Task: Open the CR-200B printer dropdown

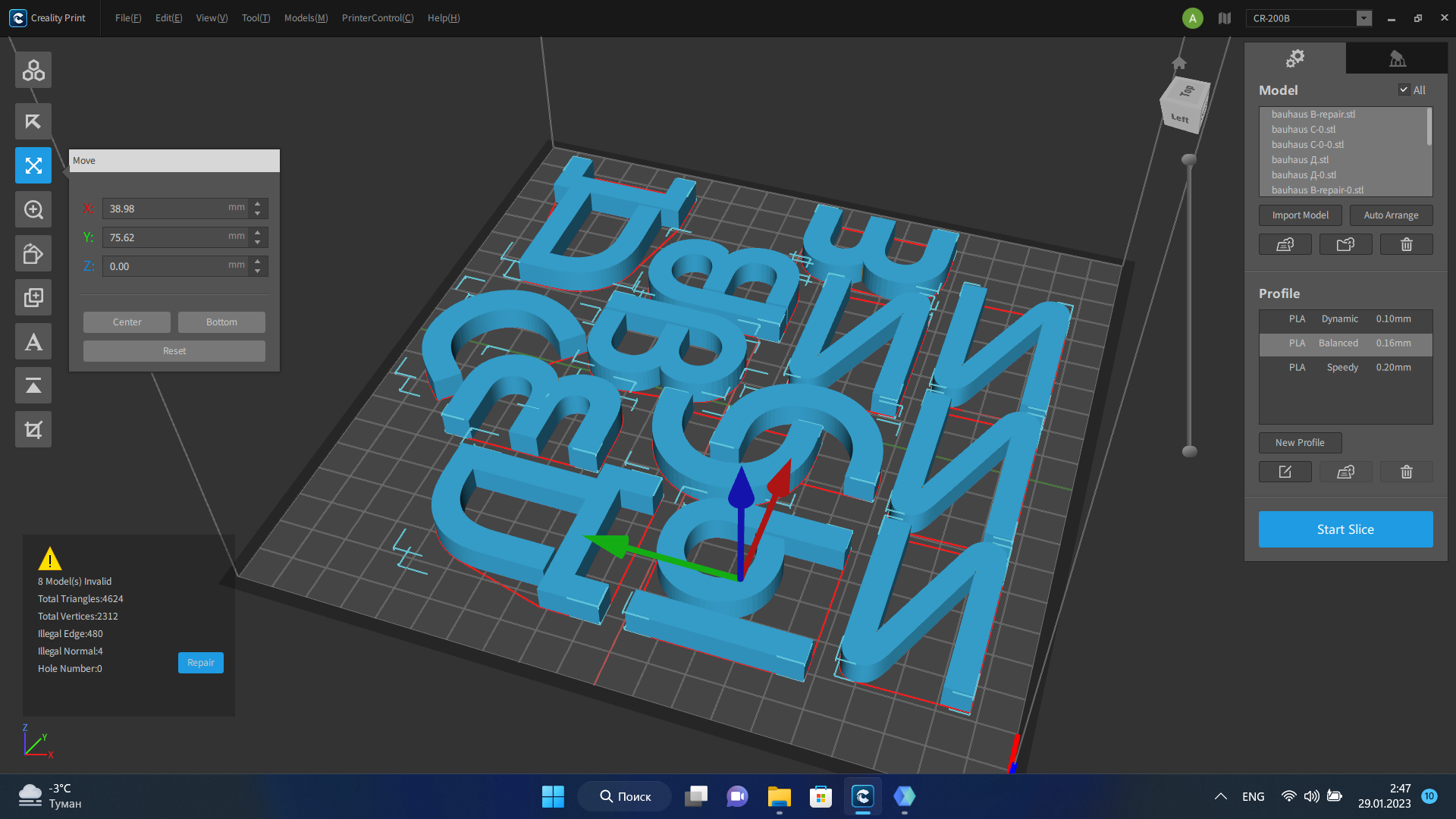Action: 1364,17
